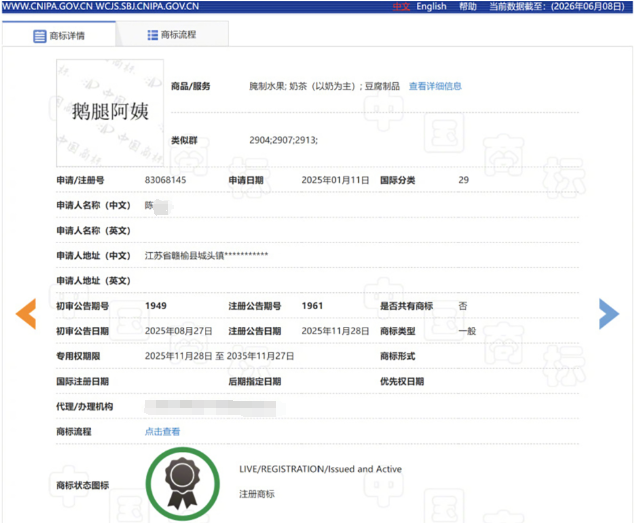Select shared trademark value 否

(463, 306)
